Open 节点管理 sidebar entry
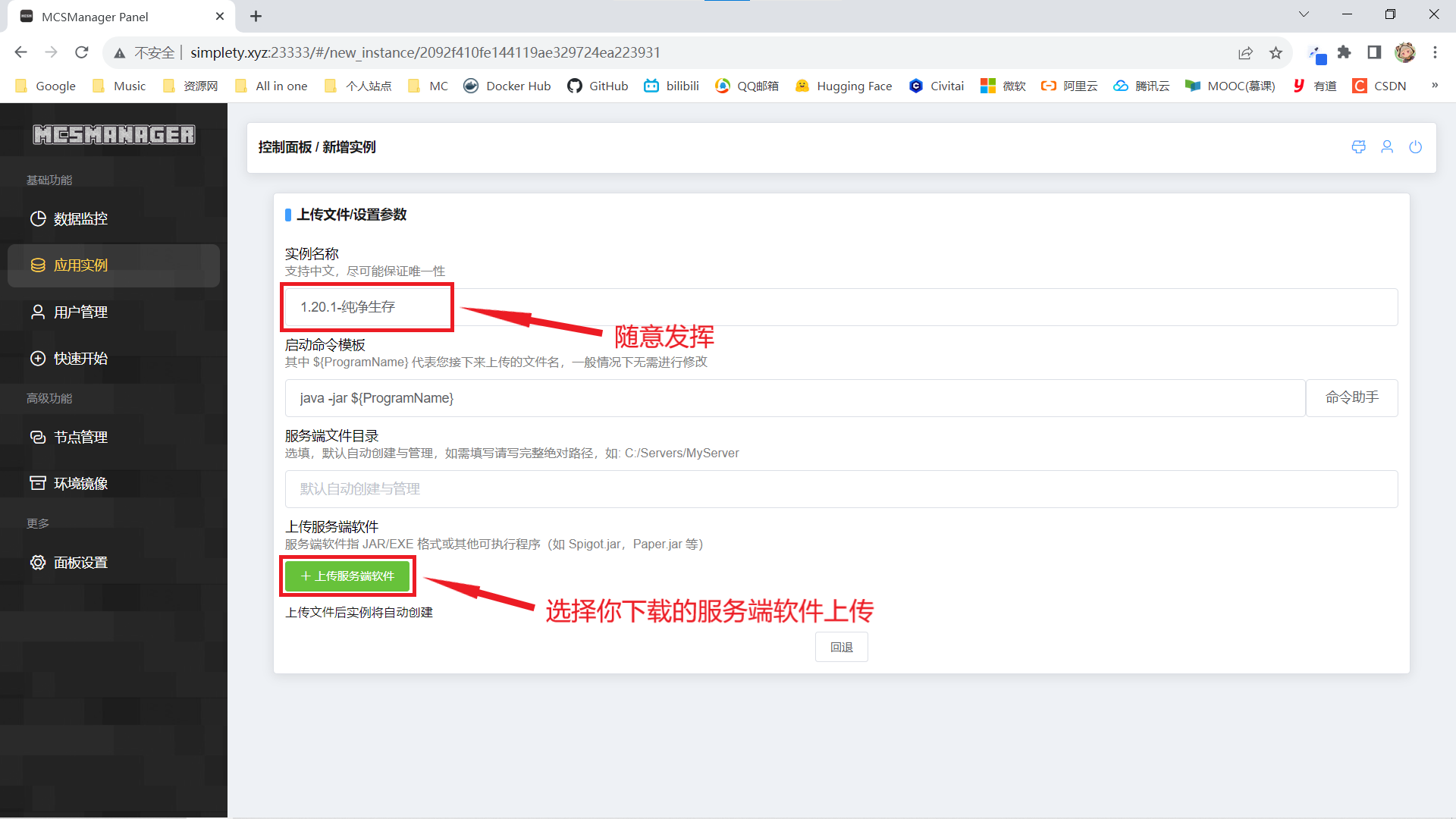 coord(80,437)
